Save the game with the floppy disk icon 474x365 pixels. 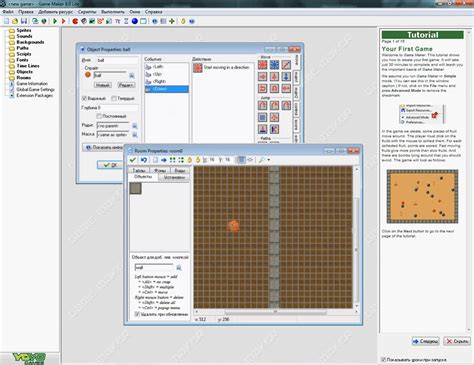(24, 21)
